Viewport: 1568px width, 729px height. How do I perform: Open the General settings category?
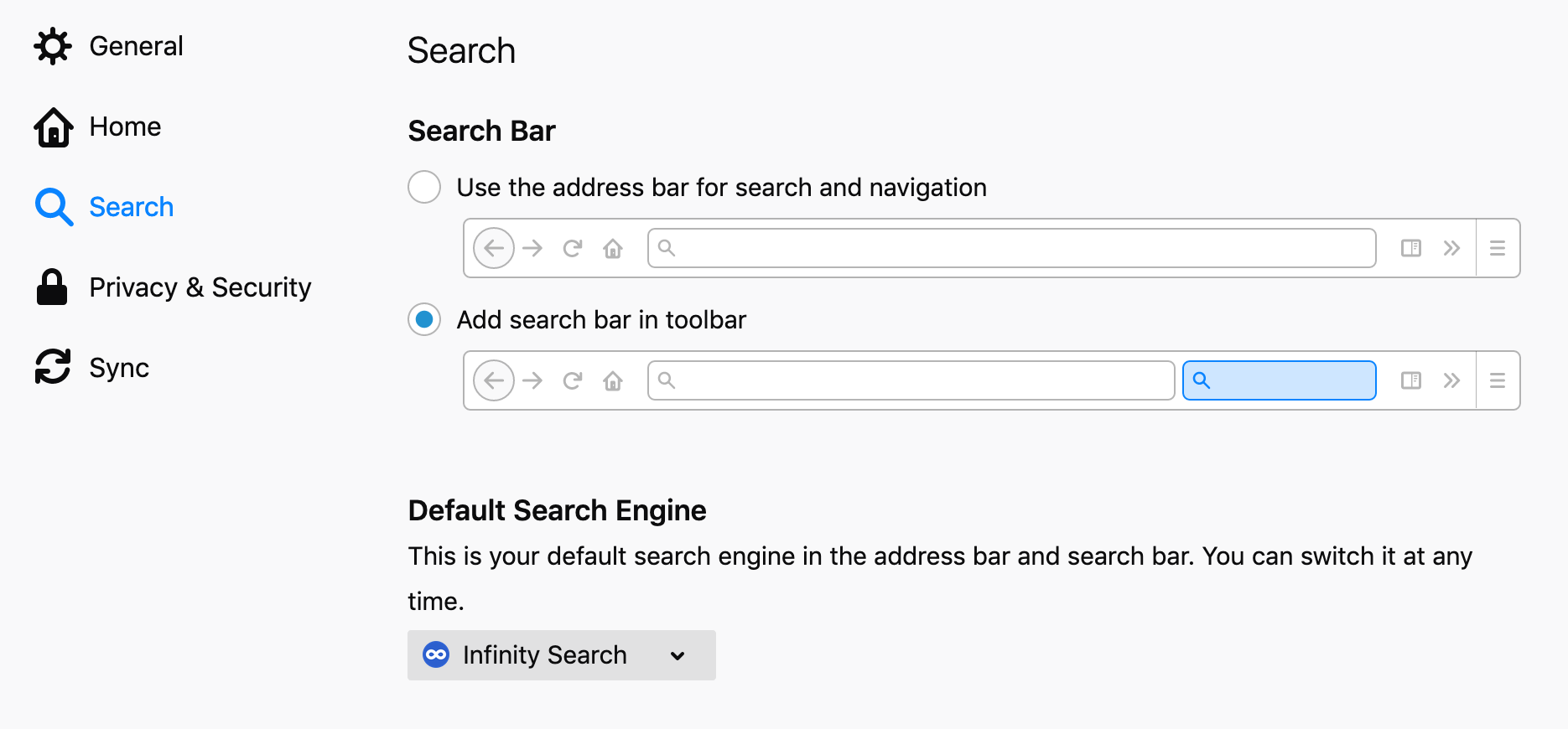(x=136, y=46)
